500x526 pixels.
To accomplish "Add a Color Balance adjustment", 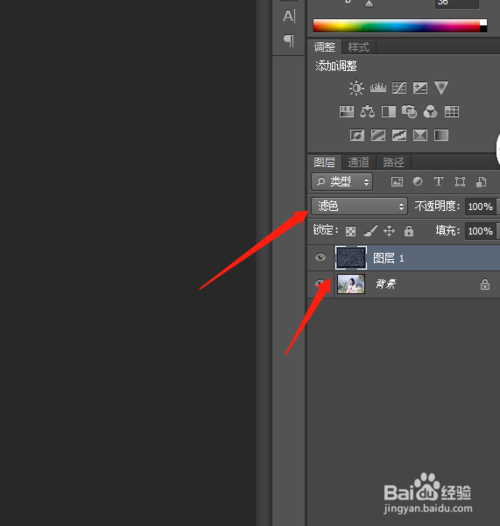I will pos(367,111).
